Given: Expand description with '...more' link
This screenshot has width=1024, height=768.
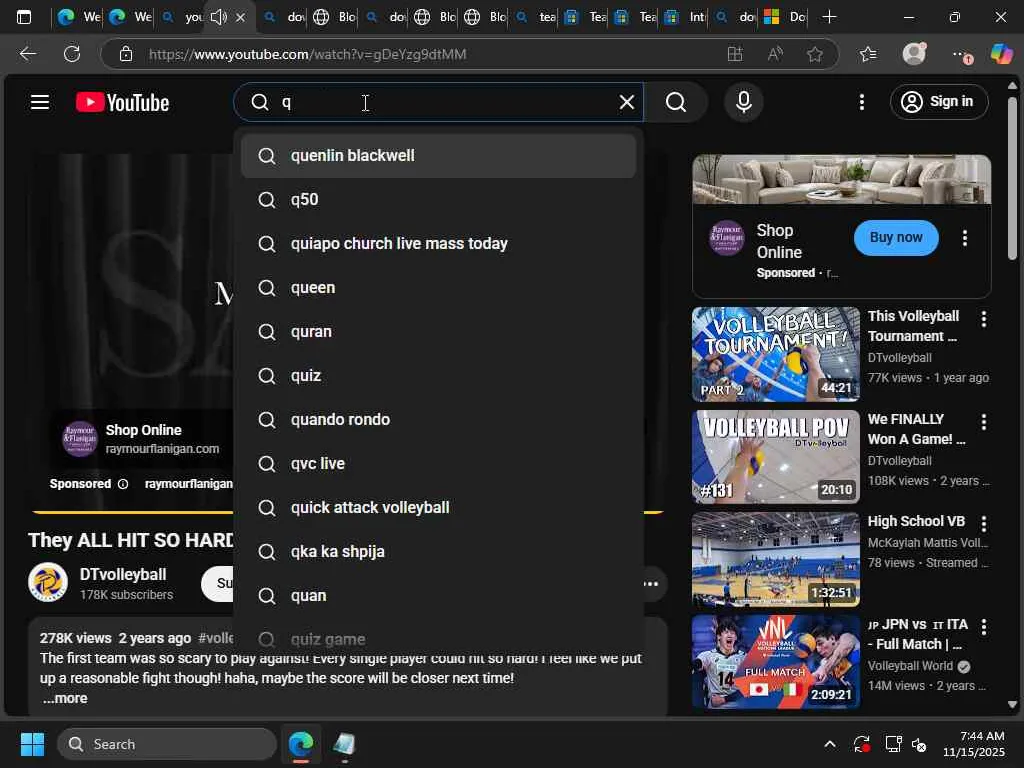Looking at the screenshot, I should 65,698.
